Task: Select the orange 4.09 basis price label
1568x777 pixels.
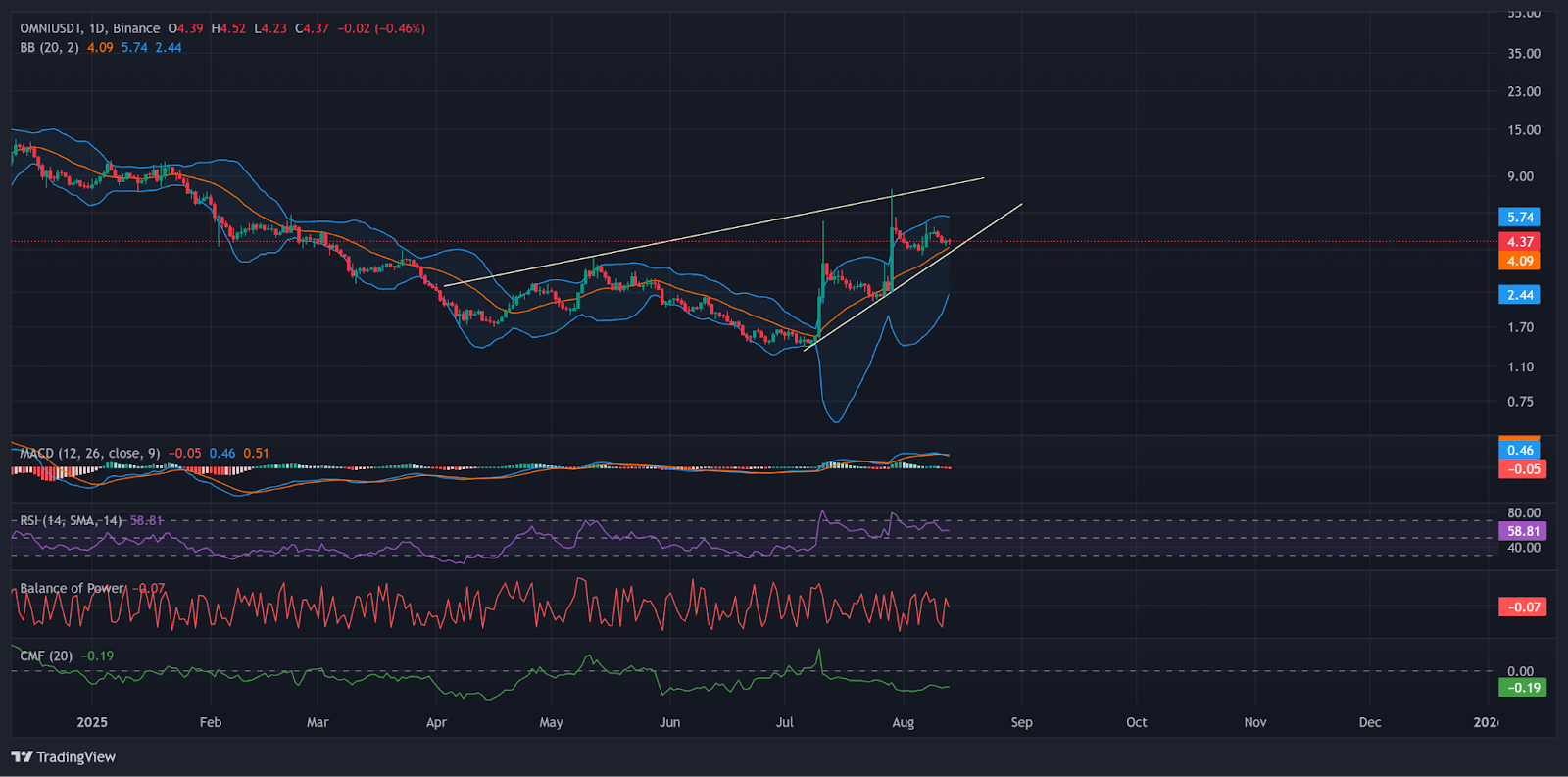Action: (1519, 261)
